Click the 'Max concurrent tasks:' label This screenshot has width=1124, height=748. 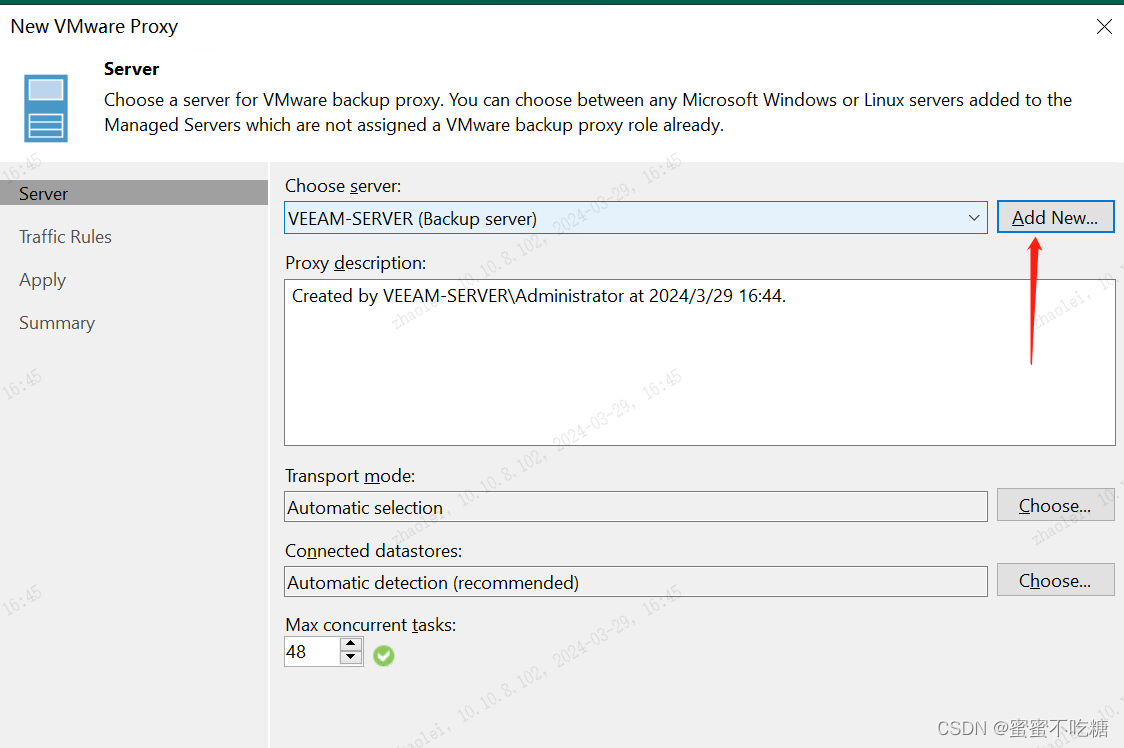point(371,625)
